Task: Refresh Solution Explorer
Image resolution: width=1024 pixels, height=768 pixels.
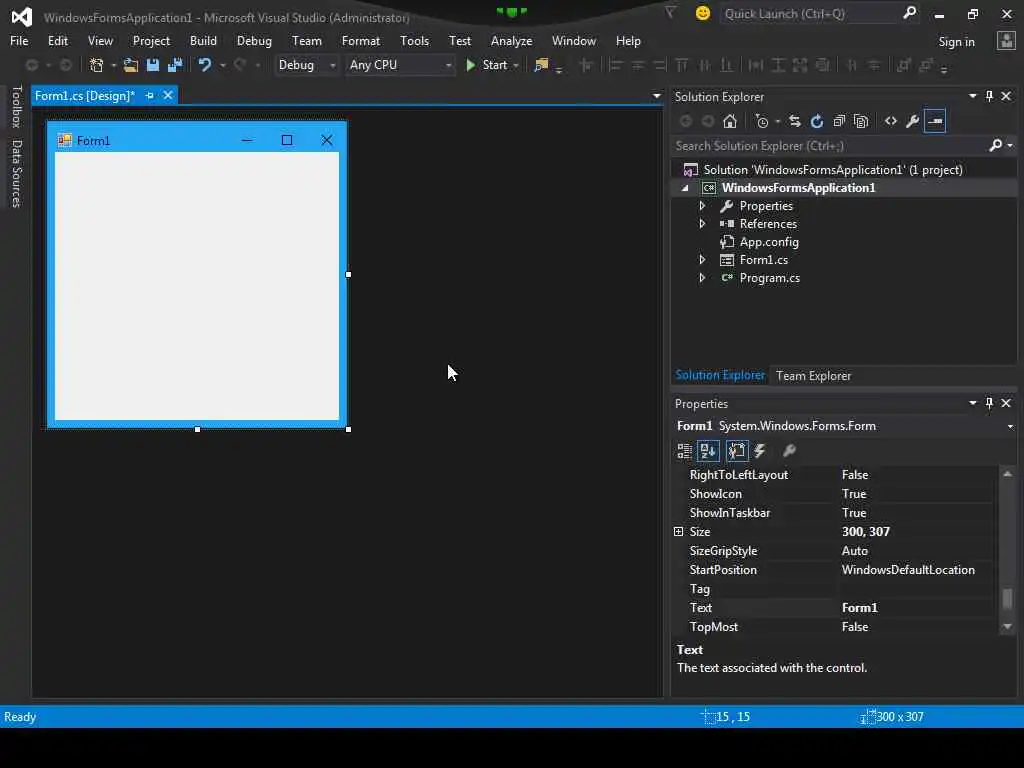Action: pos(817,121)
